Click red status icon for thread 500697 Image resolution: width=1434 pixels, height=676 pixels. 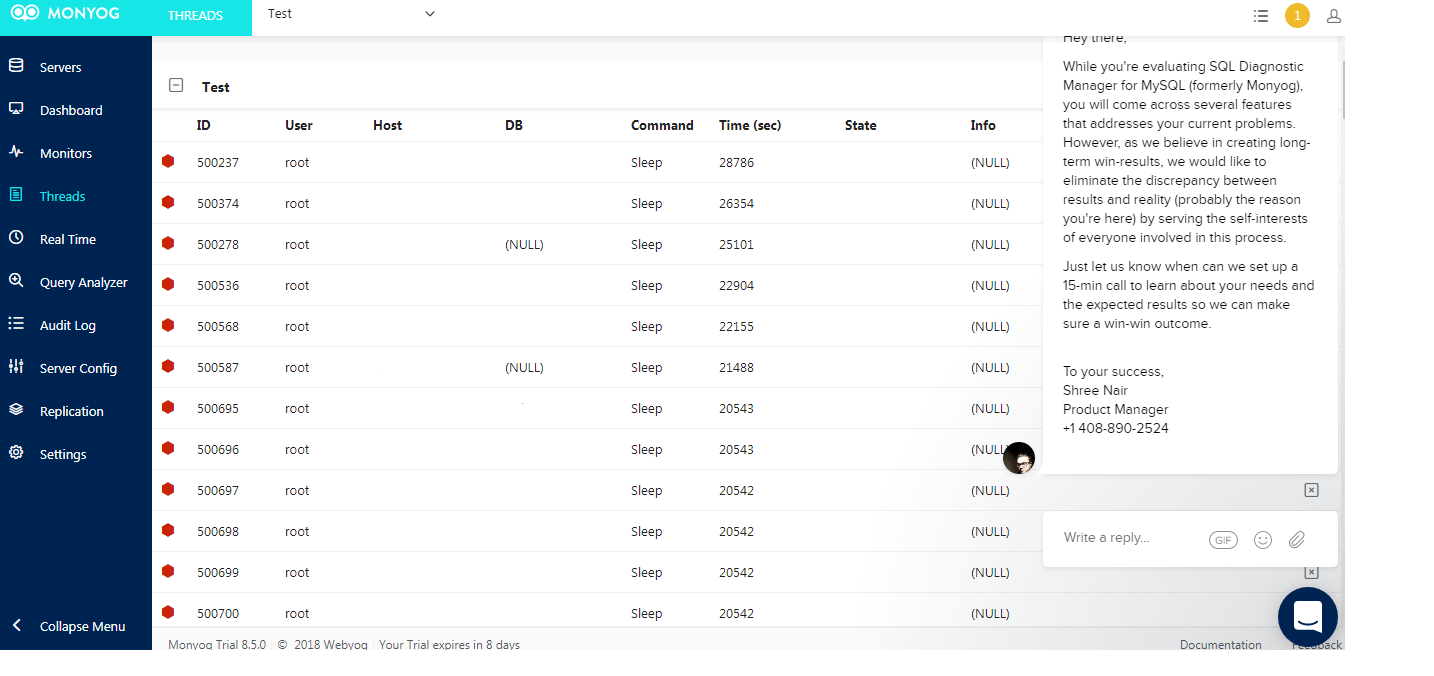pos(168,489)
